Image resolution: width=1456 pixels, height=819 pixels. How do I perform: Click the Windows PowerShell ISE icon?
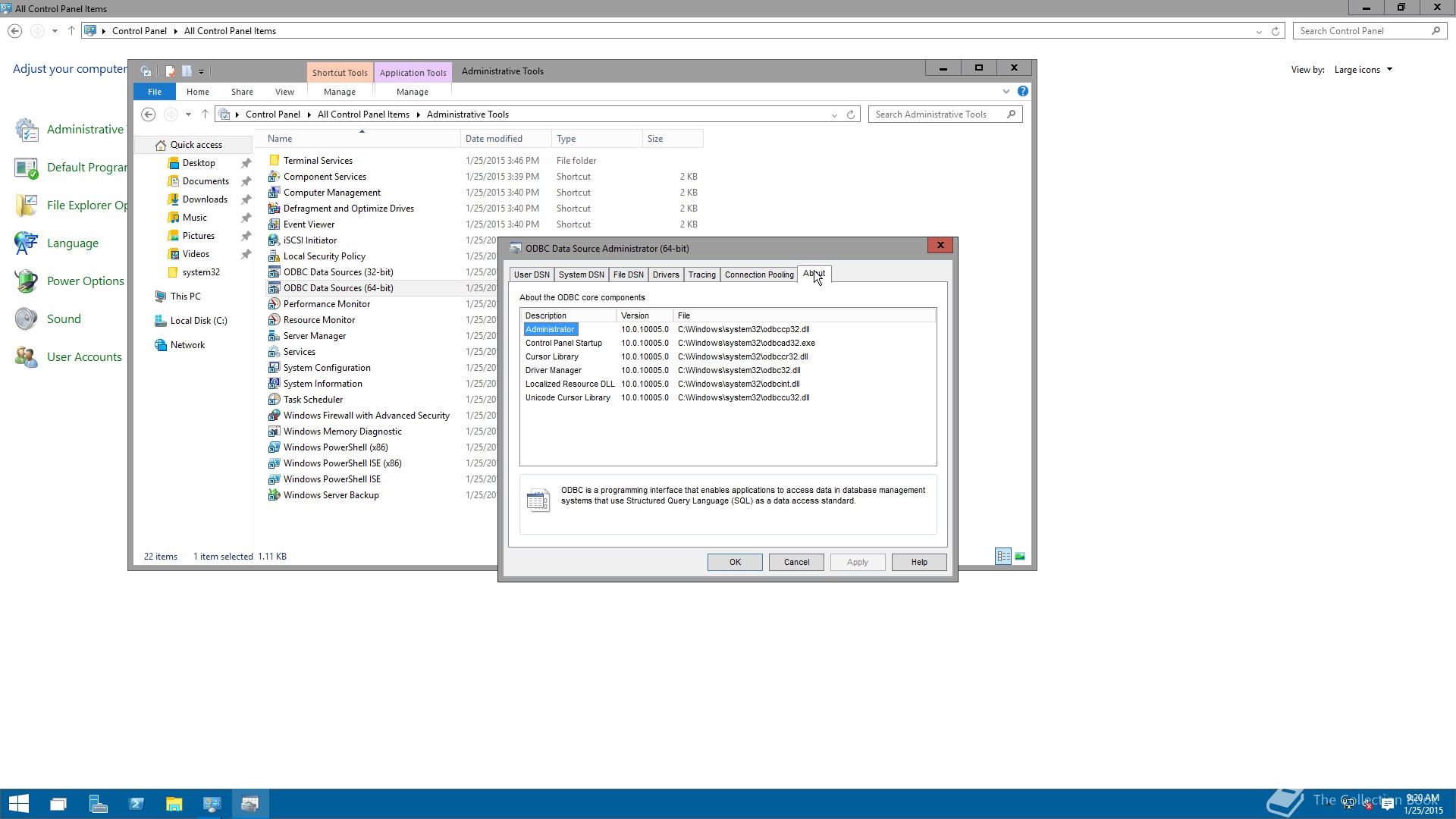coord(275,479)
